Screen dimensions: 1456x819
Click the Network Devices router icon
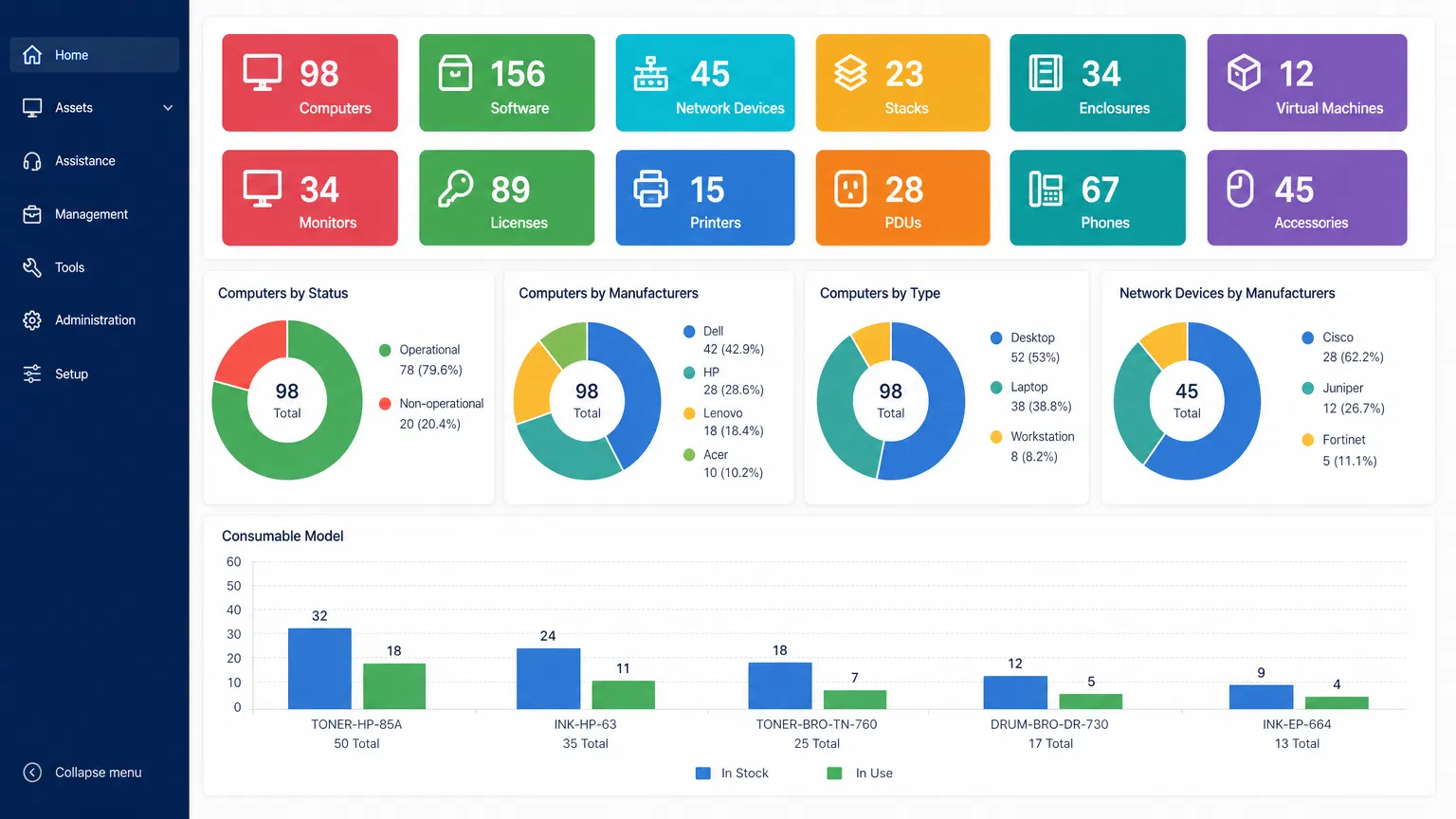coord(650,73)
